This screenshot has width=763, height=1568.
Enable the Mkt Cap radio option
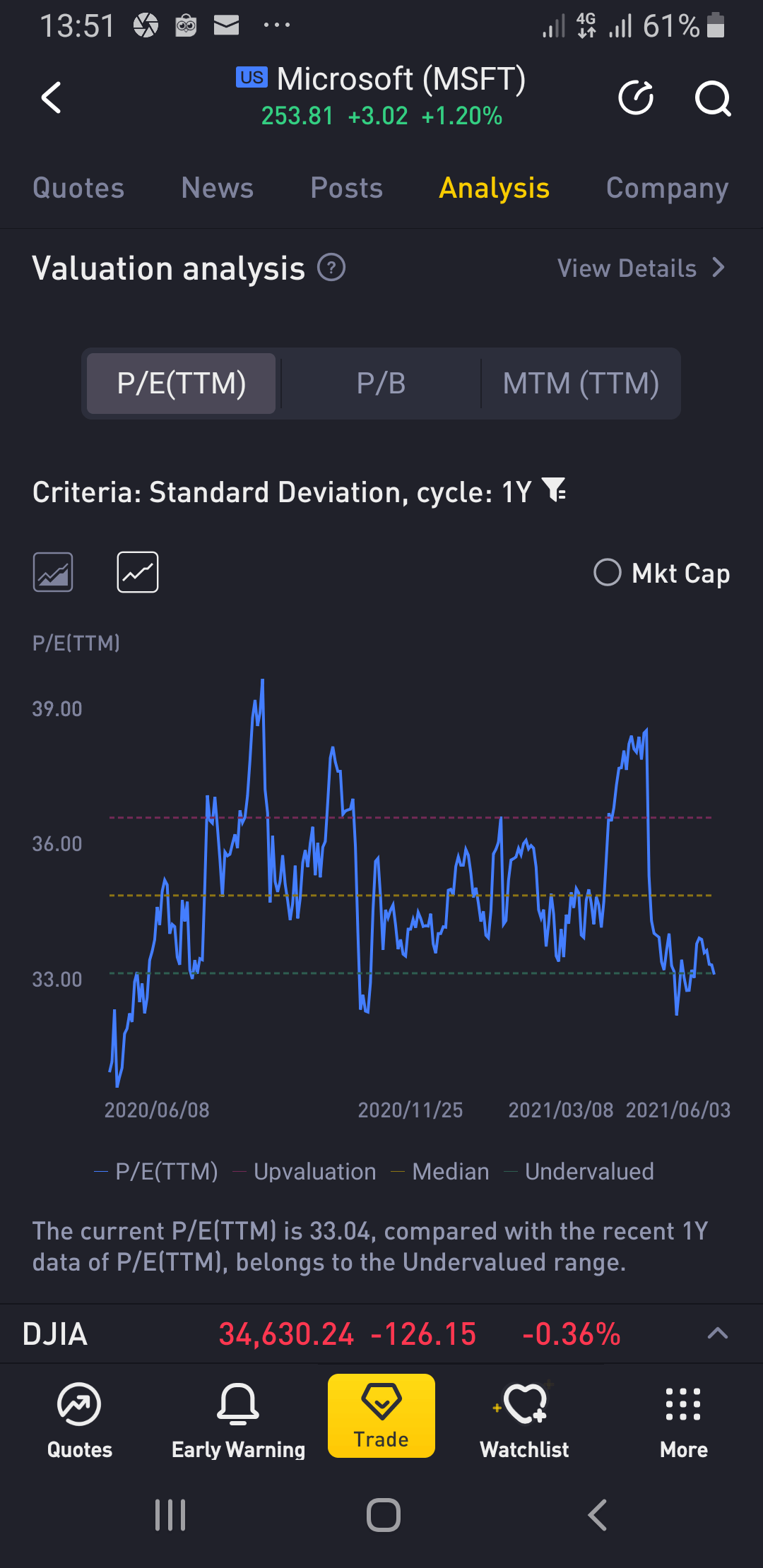608,573
